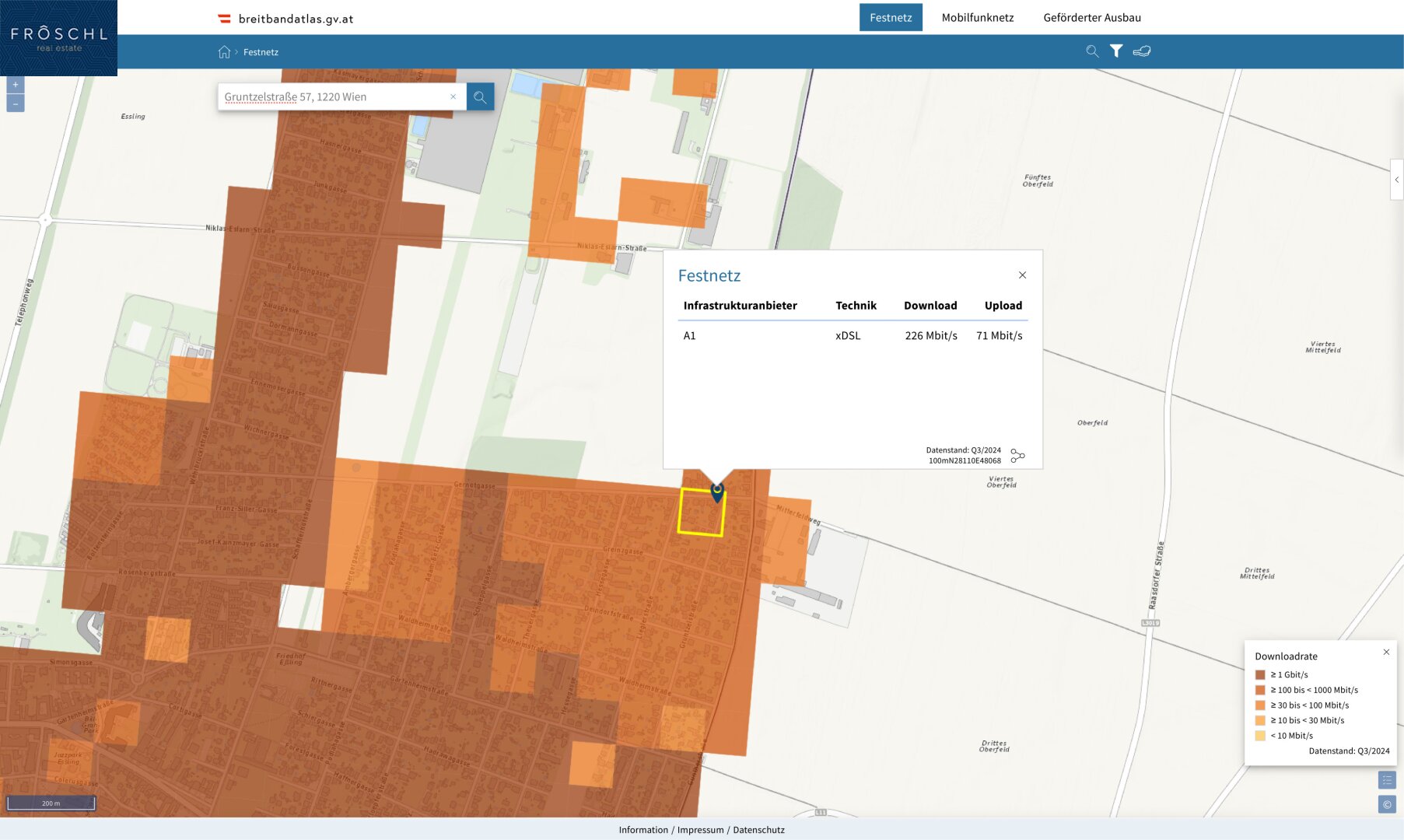
Task: Click into the address search field
Action: (334, 97)
